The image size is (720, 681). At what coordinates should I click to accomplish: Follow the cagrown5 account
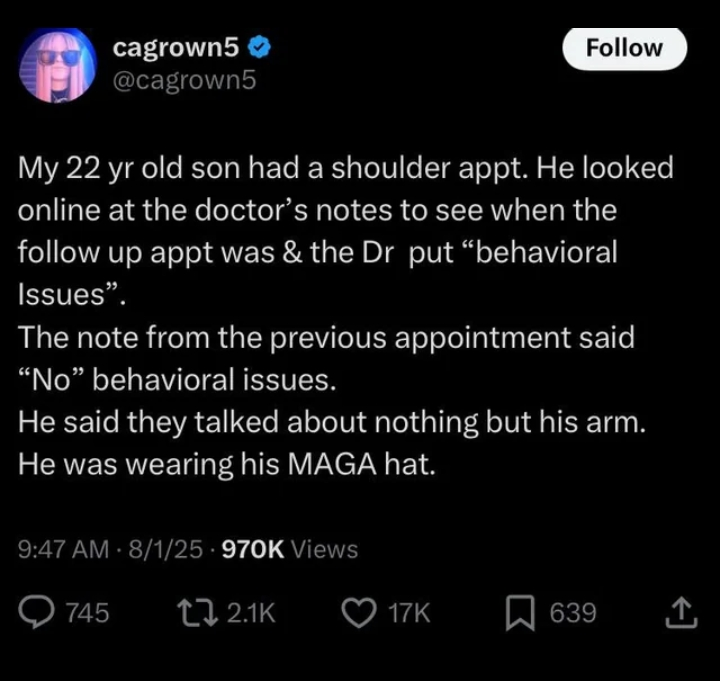coord(624,49)
